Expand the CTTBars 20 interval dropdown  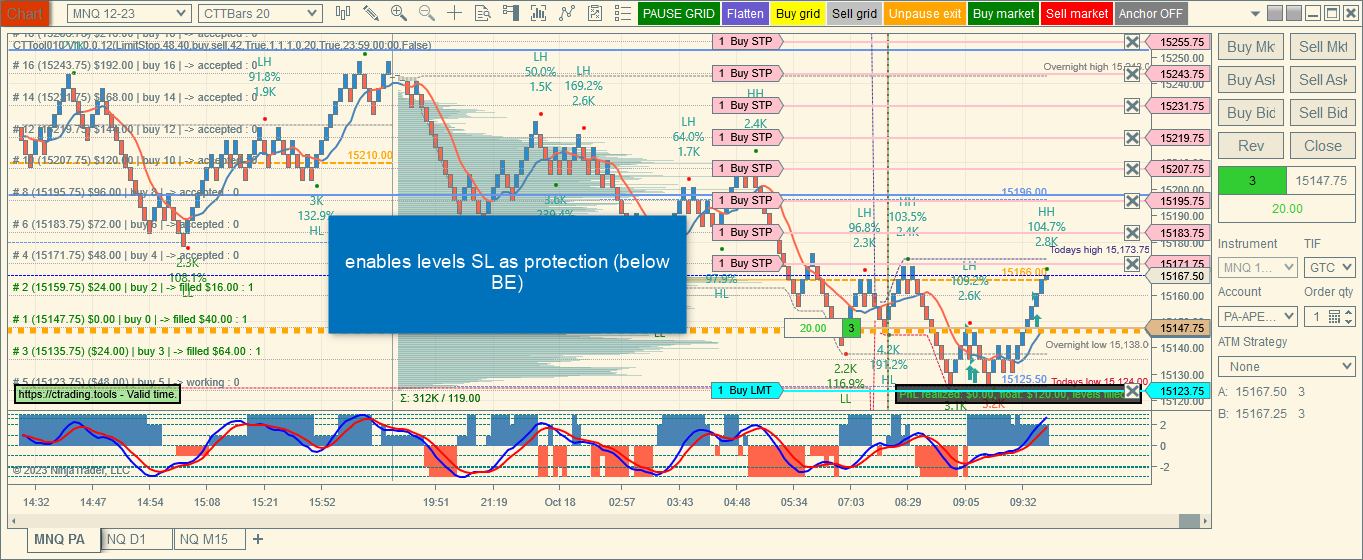click(x=260, y=13)
